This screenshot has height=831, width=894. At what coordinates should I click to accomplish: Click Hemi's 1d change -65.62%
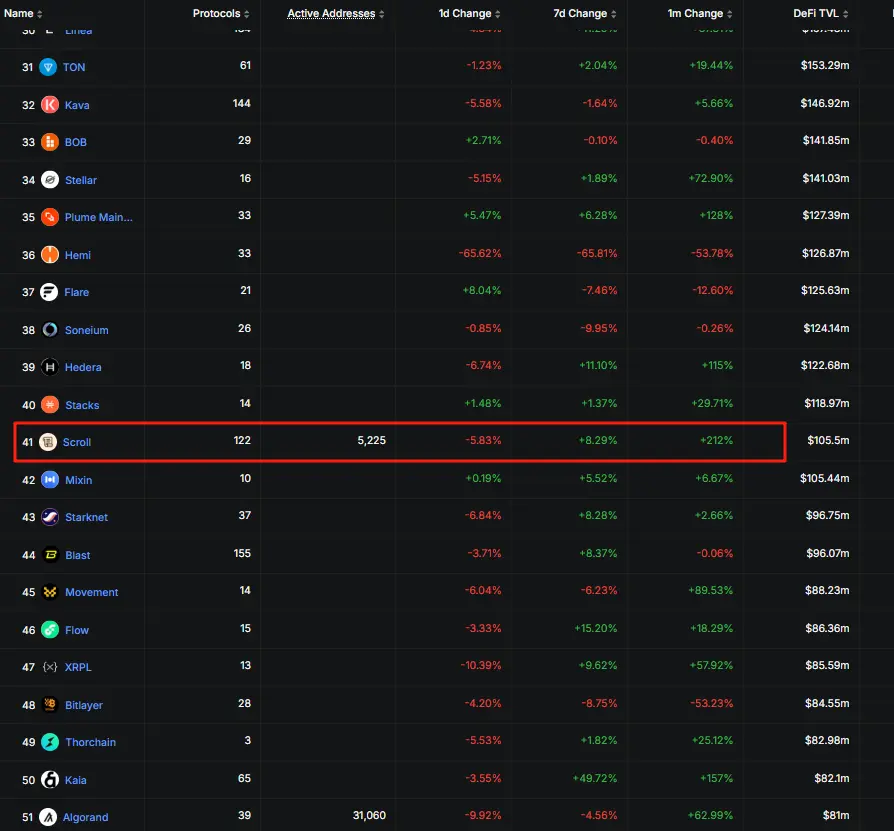pos(480,253)
